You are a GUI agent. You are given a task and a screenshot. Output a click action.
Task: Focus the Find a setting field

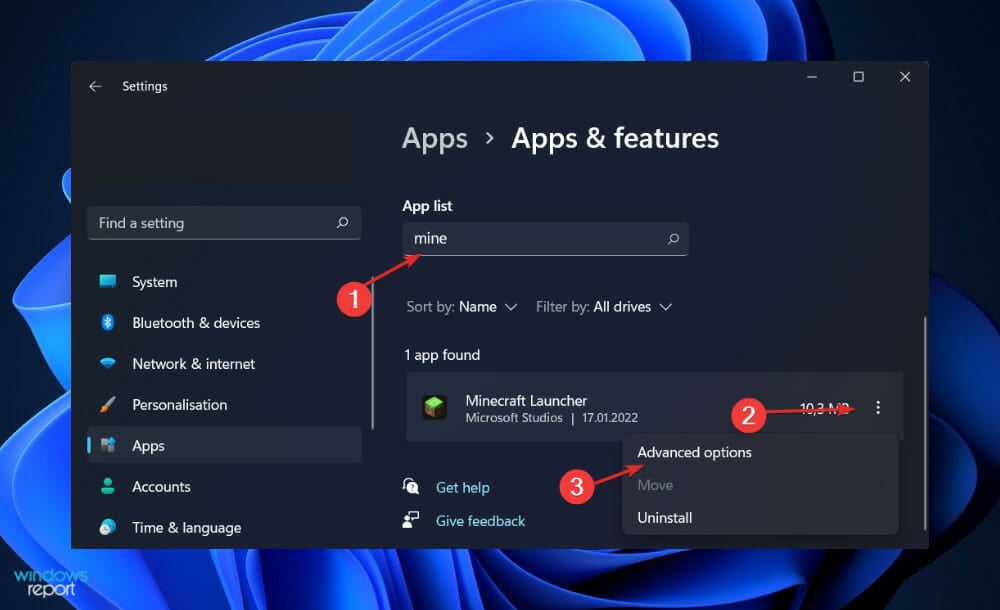coord(224,223)
